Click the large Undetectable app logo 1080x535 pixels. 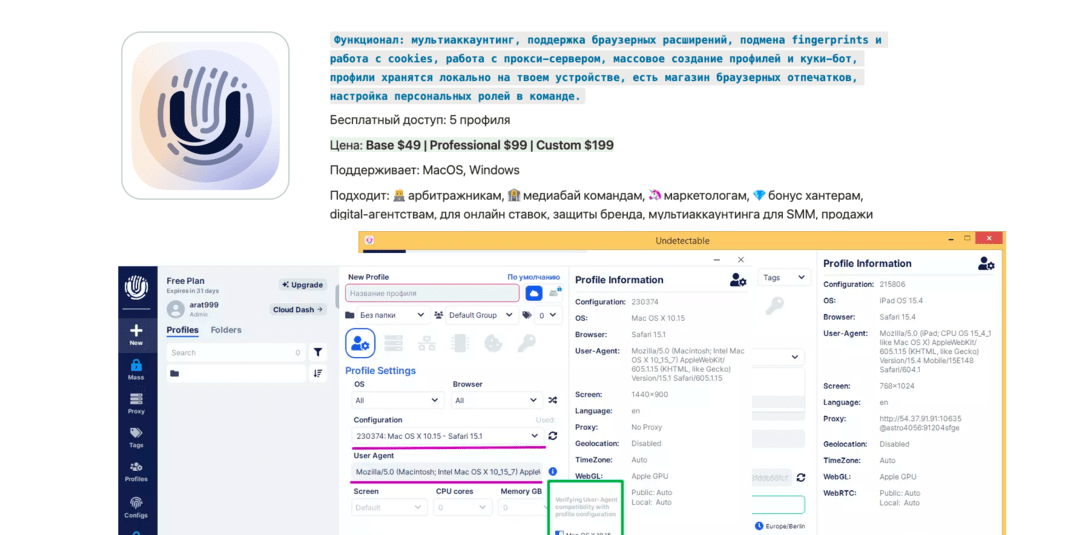[205, 116]
